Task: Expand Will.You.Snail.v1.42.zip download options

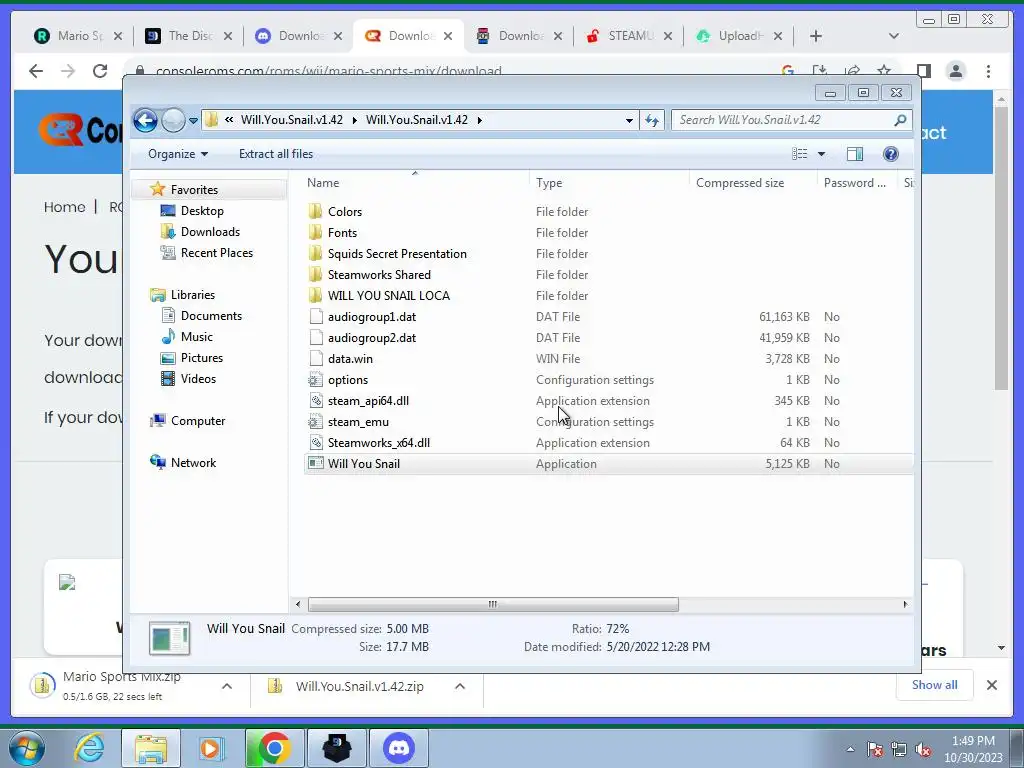Action: click(x=460, y=686)
